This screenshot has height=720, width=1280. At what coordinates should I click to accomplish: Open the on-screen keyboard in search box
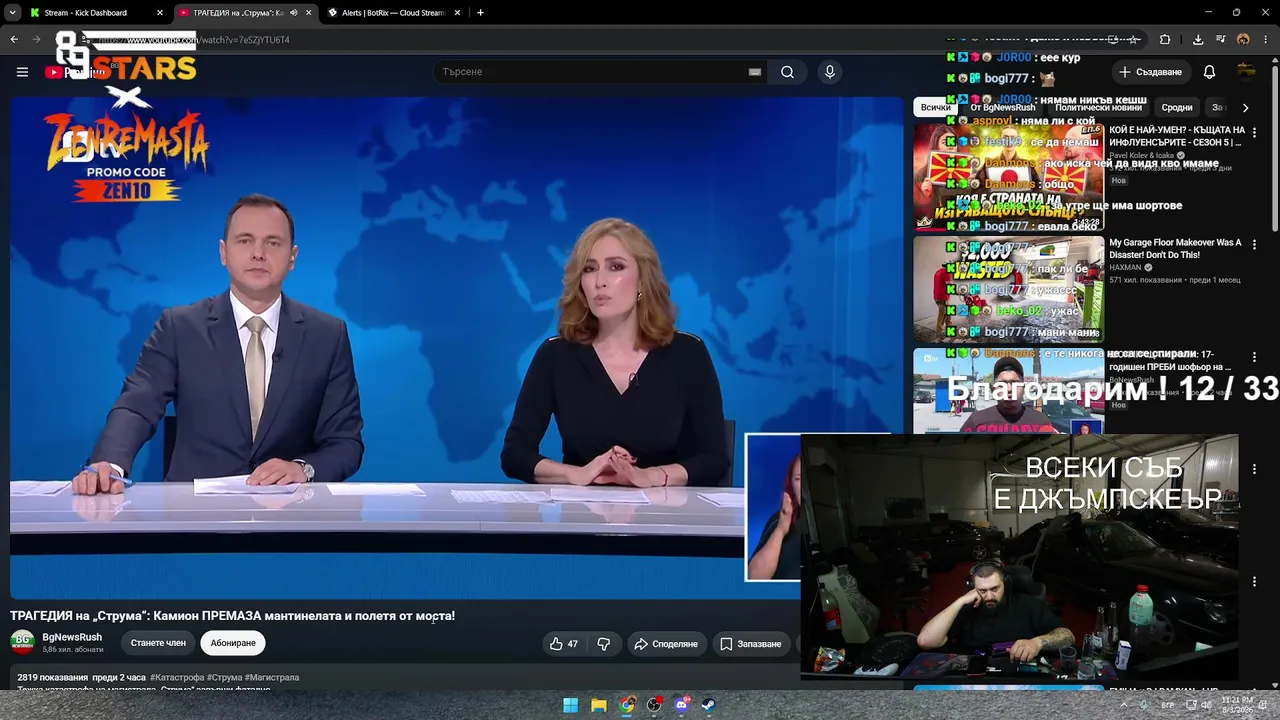[x=755, y=72]
